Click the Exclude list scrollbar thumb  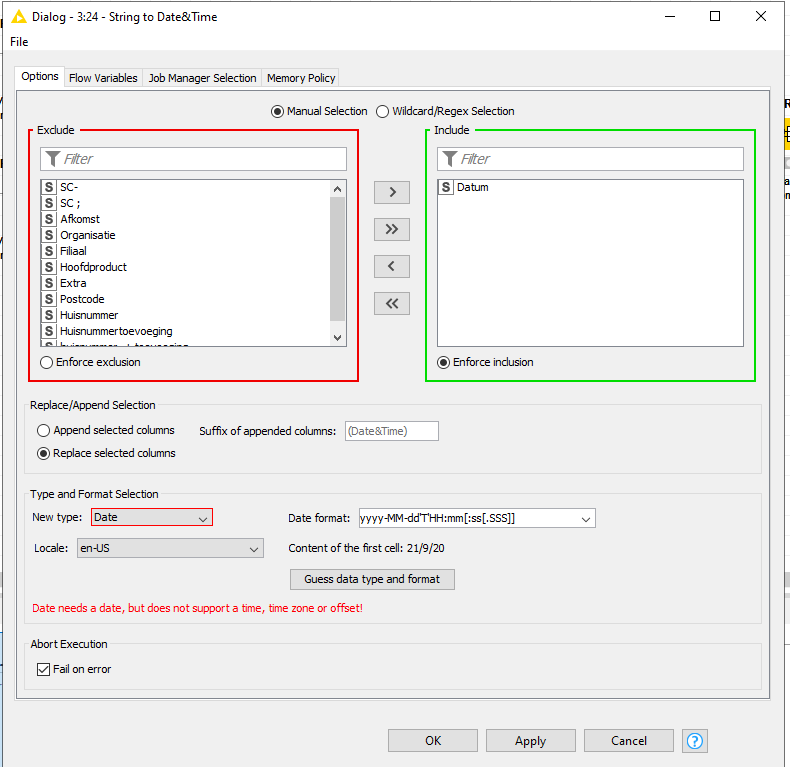coord(338,259)
